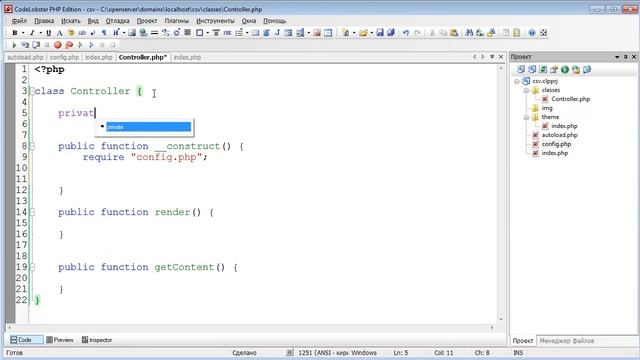This screenshot has height=360, width=640.
Task: Select config.php in project tree
Action: click(556, 144)
